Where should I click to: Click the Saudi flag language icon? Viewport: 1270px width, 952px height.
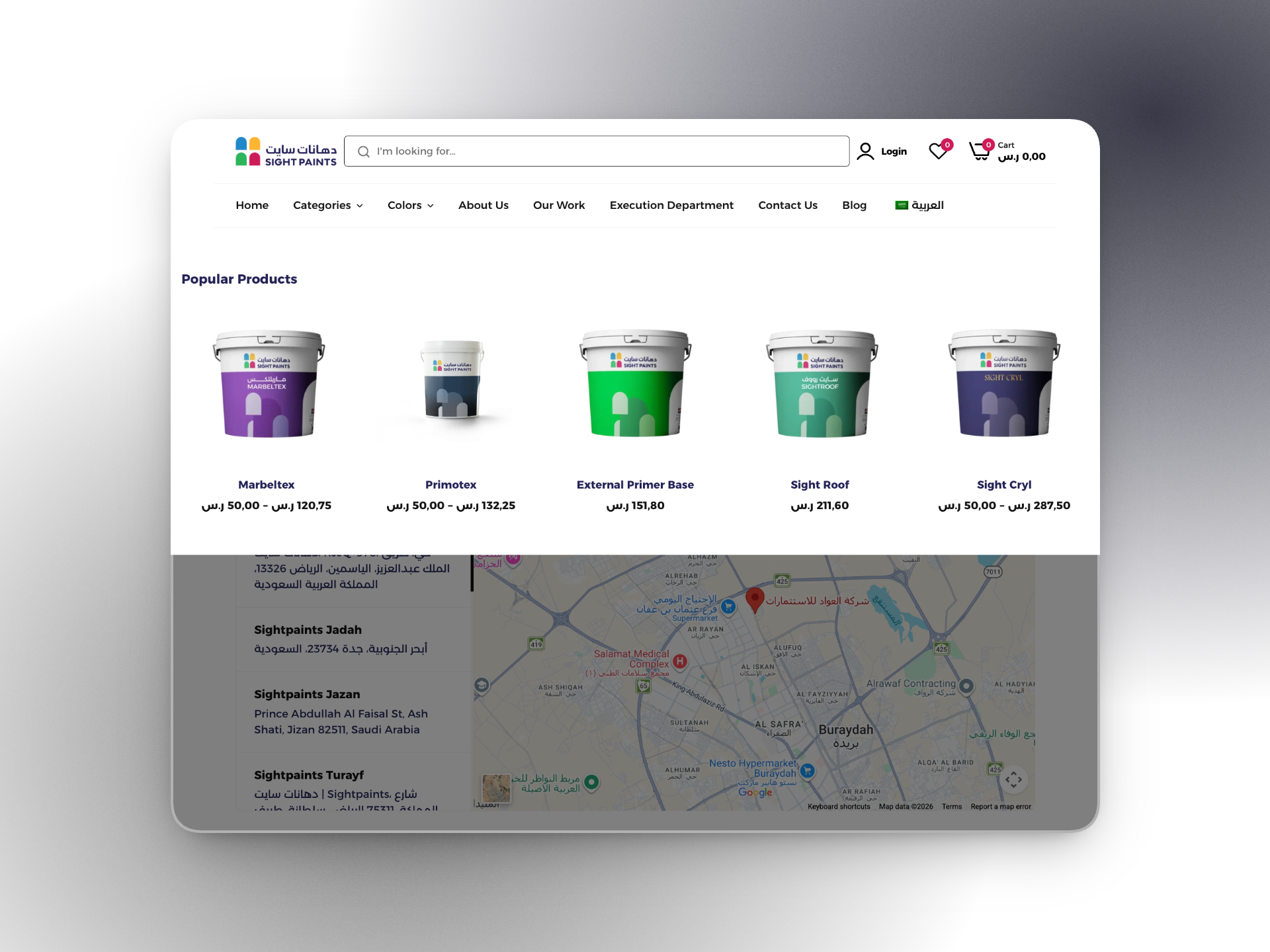coord(902,205)
